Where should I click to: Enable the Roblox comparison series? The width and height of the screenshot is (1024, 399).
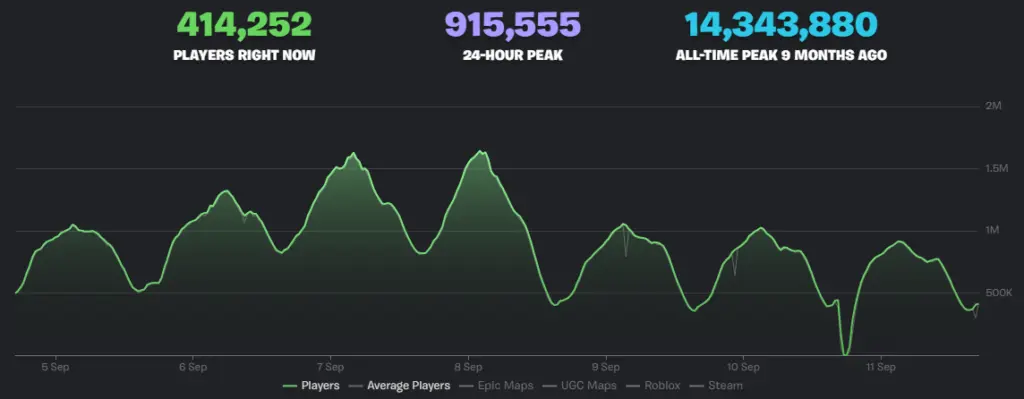(x=653, y=385)
